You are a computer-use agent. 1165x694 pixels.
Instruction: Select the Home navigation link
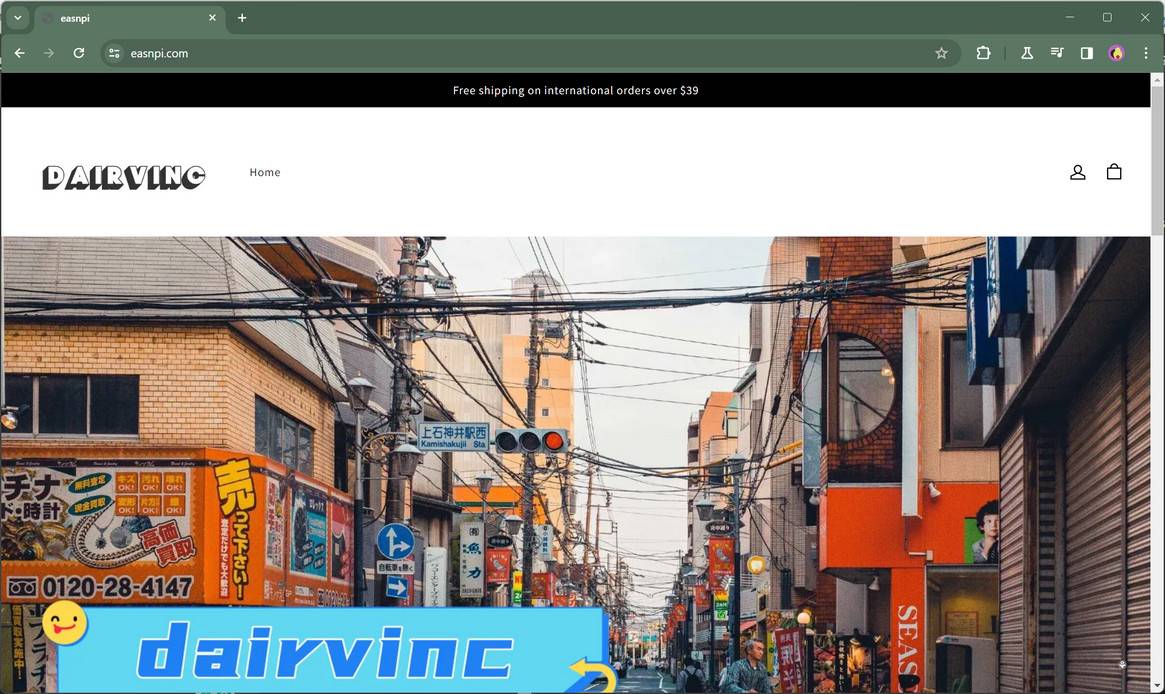pyautogui.click(x=265, y=172)
